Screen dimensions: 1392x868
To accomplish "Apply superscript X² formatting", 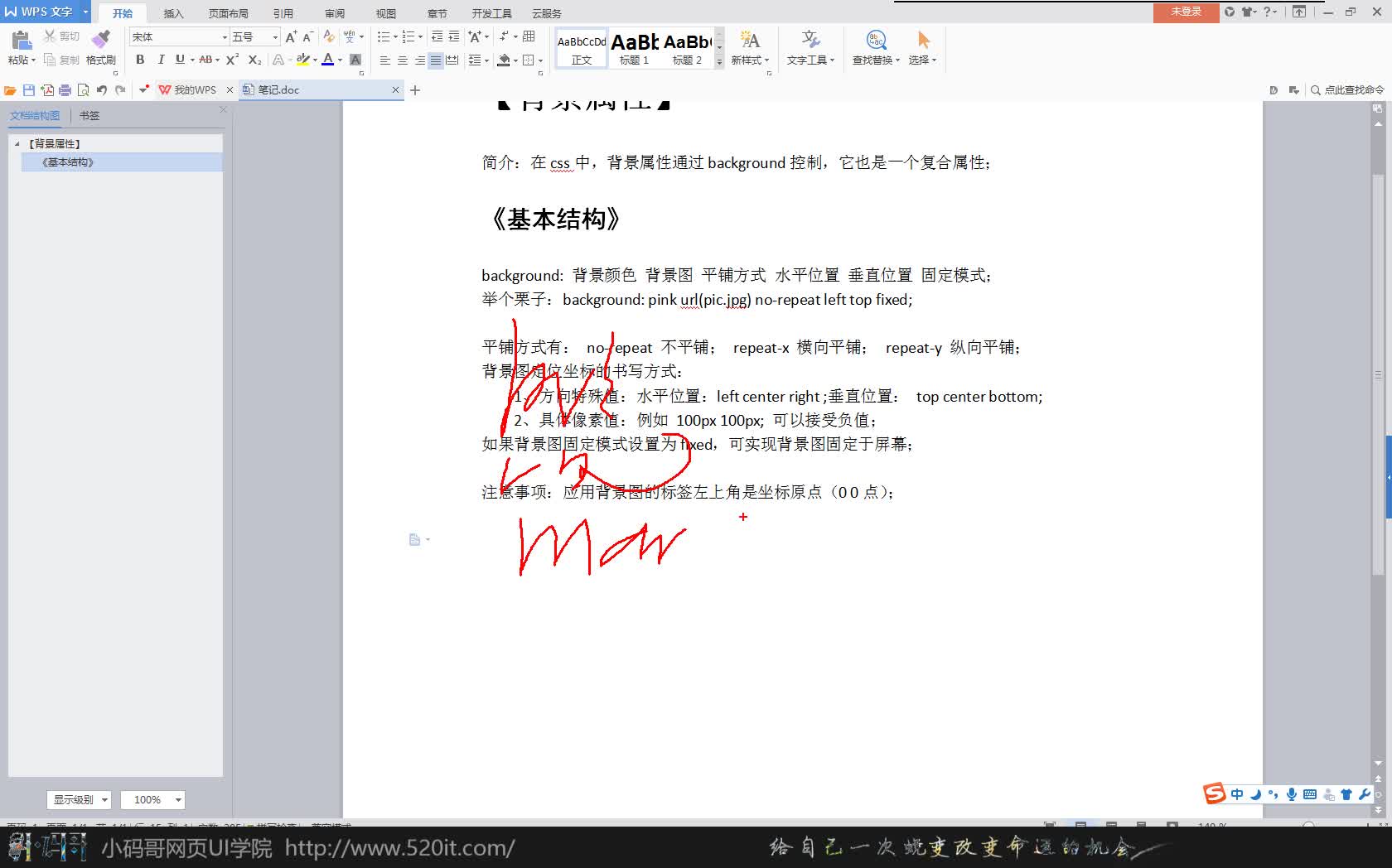I will pos(233,60).
